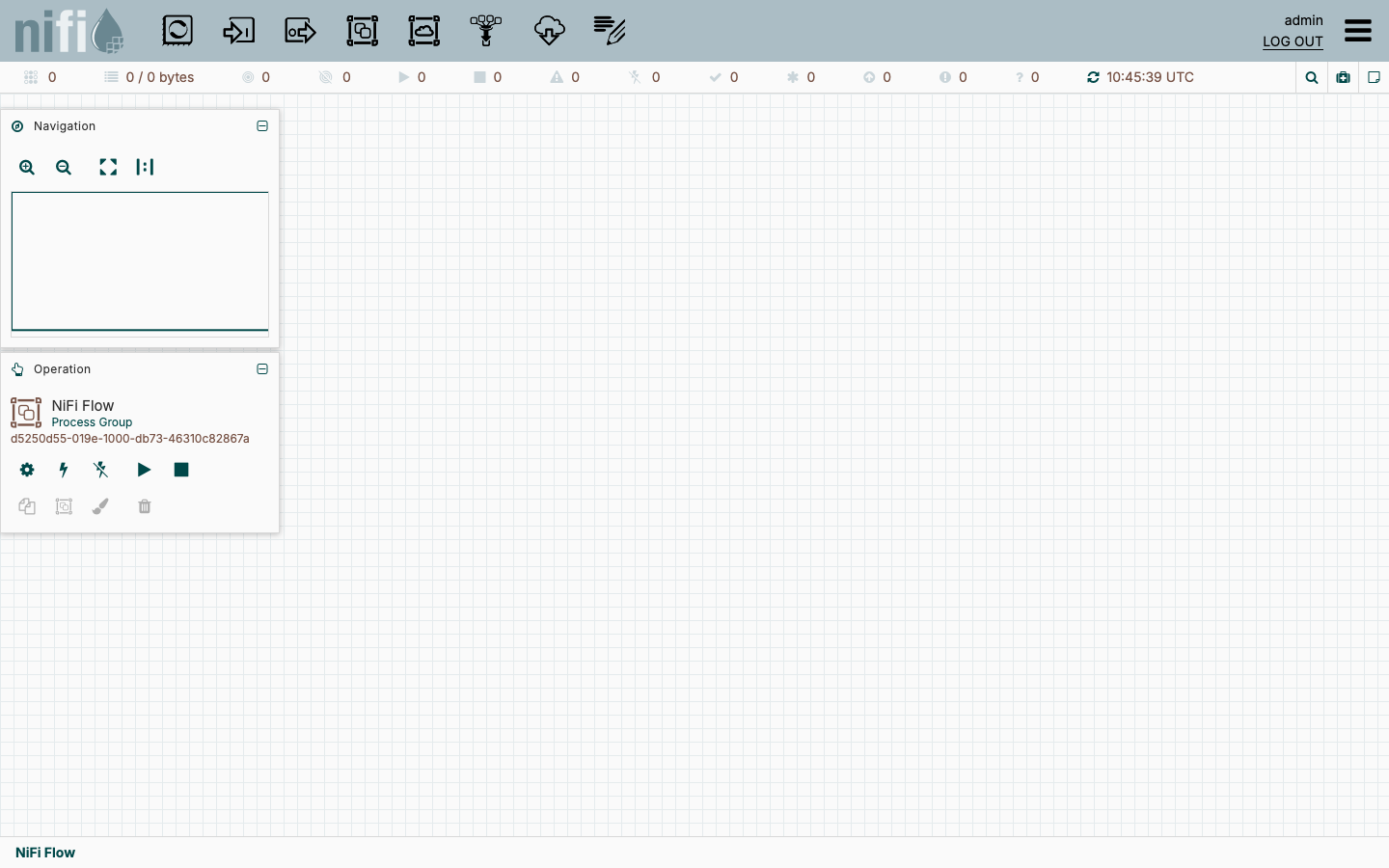Open the bulletin board icon
This screenshot has height=868, width=1389.
(1343, 78)
